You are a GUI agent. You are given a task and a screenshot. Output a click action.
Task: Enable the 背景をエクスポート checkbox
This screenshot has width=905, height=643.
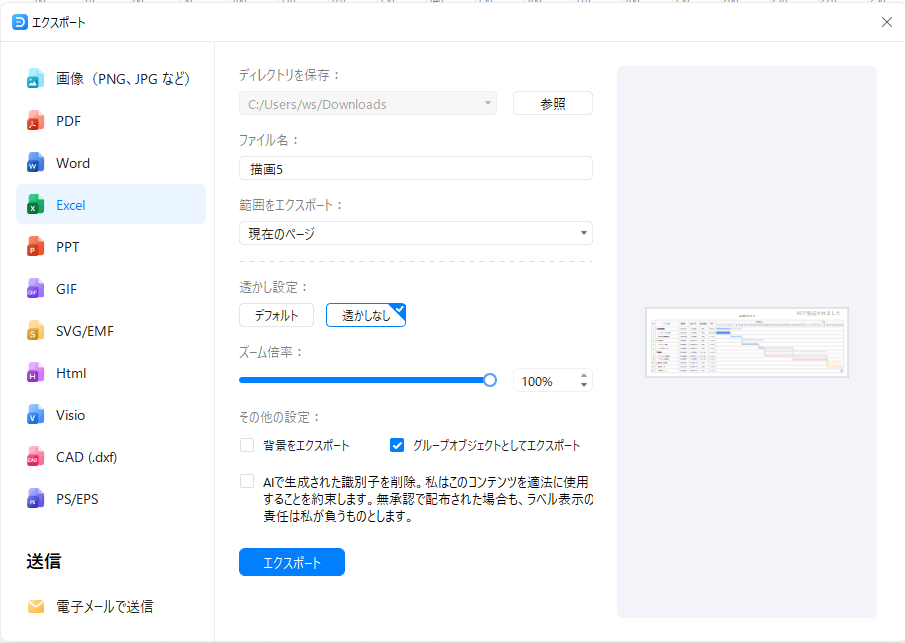[247, 445]
